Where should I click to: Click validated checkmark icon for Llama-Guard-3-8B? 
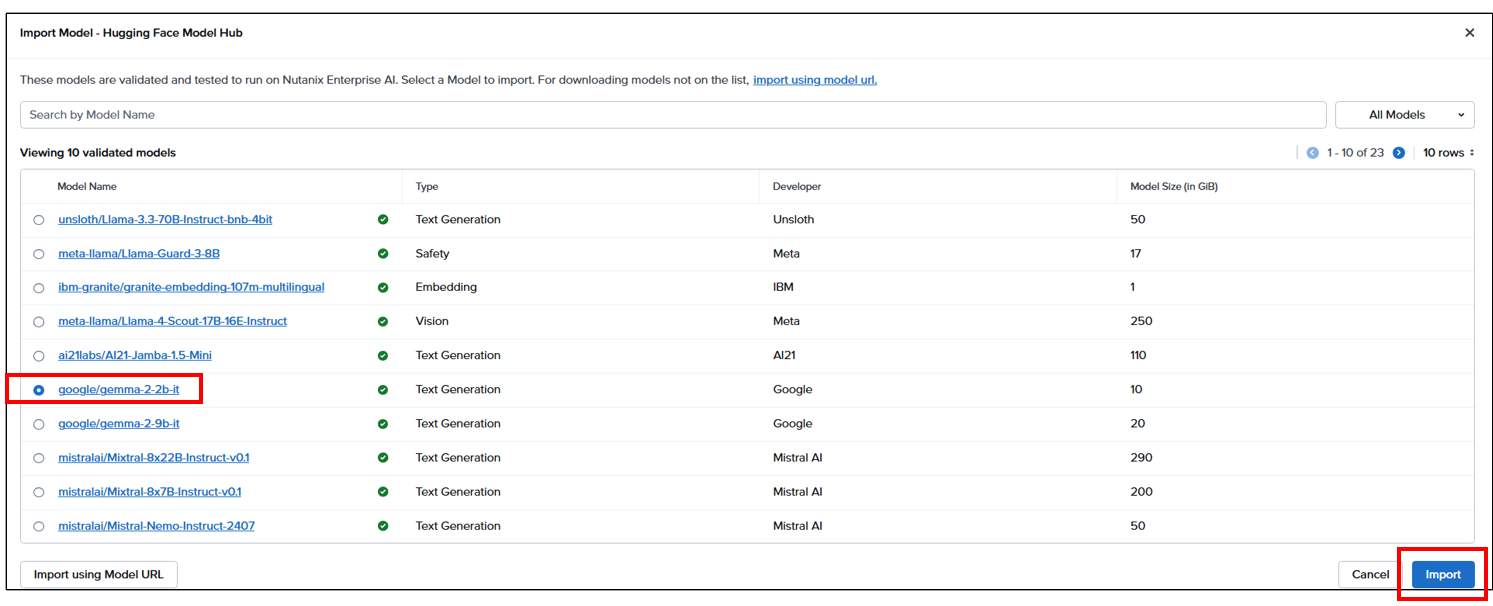tap(383, 254)
